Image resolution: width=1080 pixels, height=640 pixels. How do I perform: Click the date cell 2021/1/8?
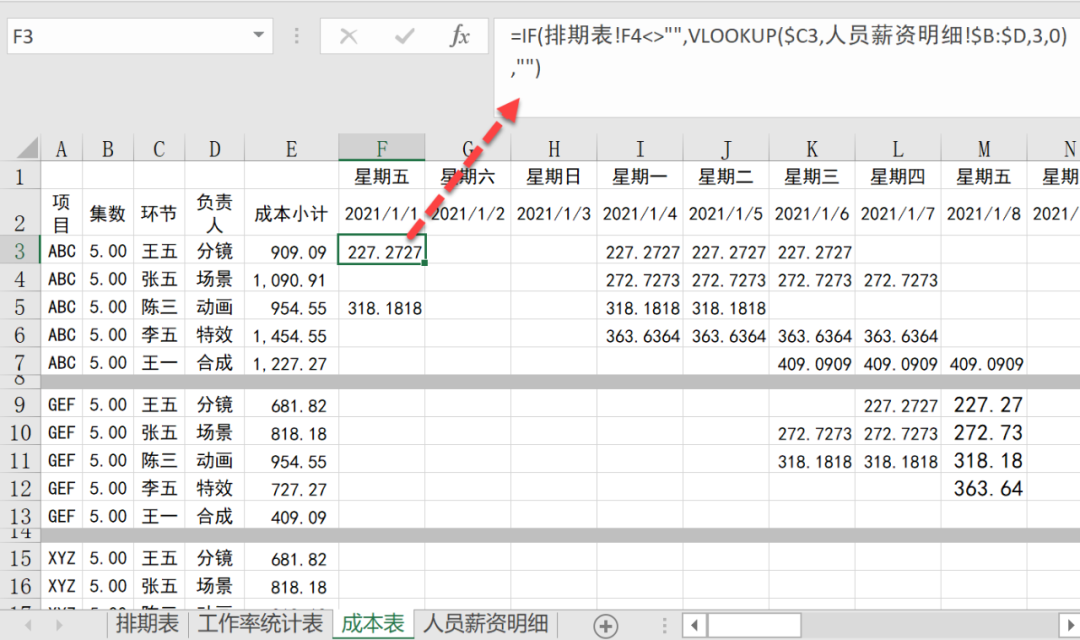(x=984, y=214)
